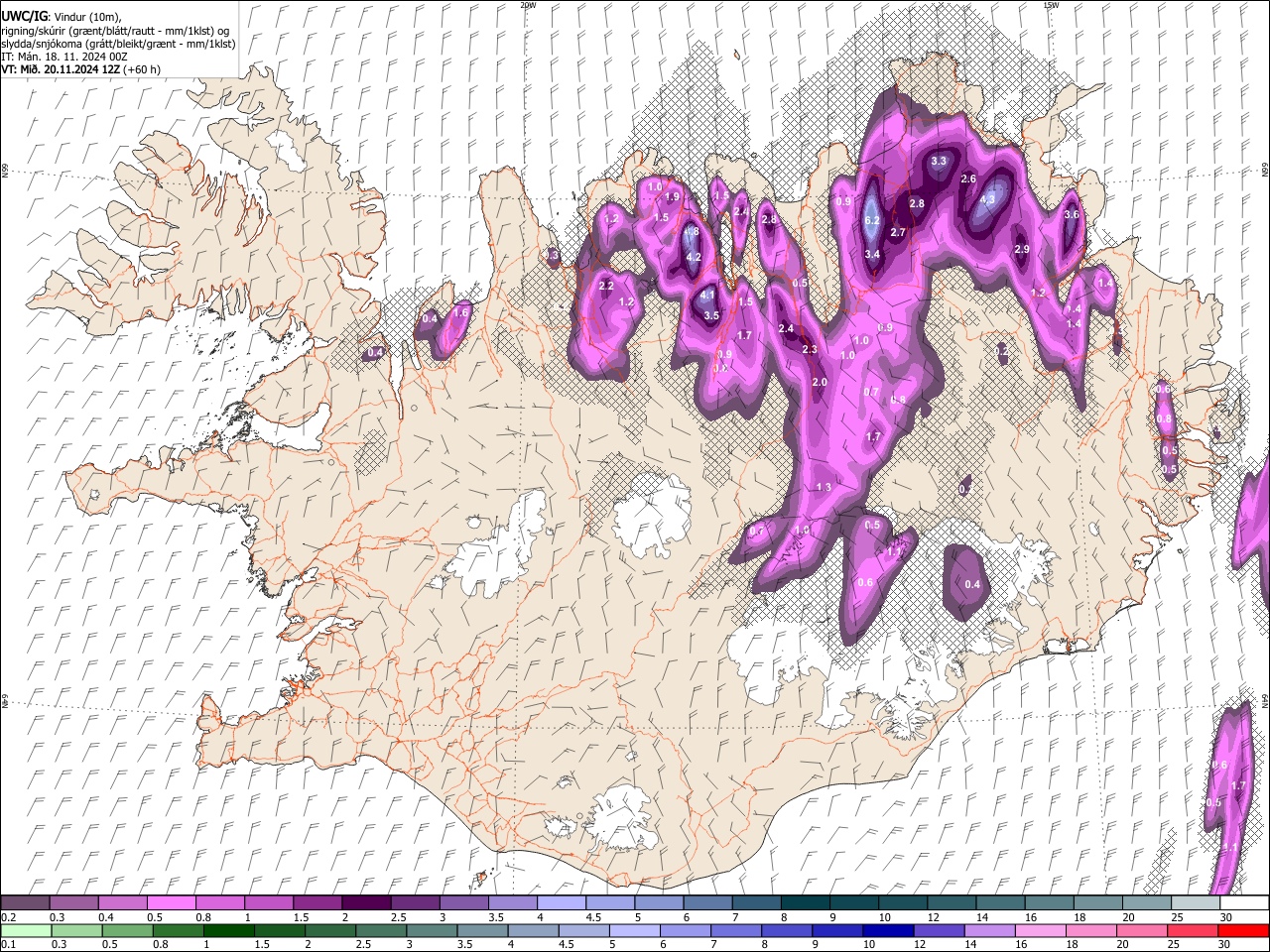The width and height of the screenshot is (1270, 952).
Task: Click the IT: Mán. 18.11.2024 00Z line
Action: click(x=64, y=57)
